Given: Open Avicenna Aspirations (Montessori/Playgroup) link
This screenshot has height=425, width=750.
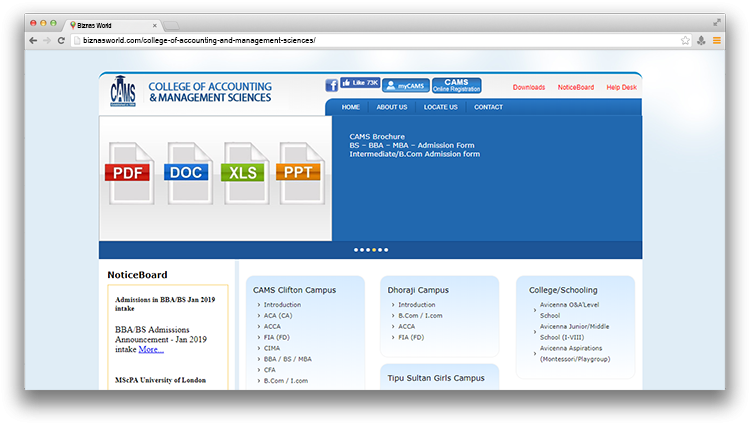Looking at the screenshot, I should pyautogui.click(x=575, y=354).
